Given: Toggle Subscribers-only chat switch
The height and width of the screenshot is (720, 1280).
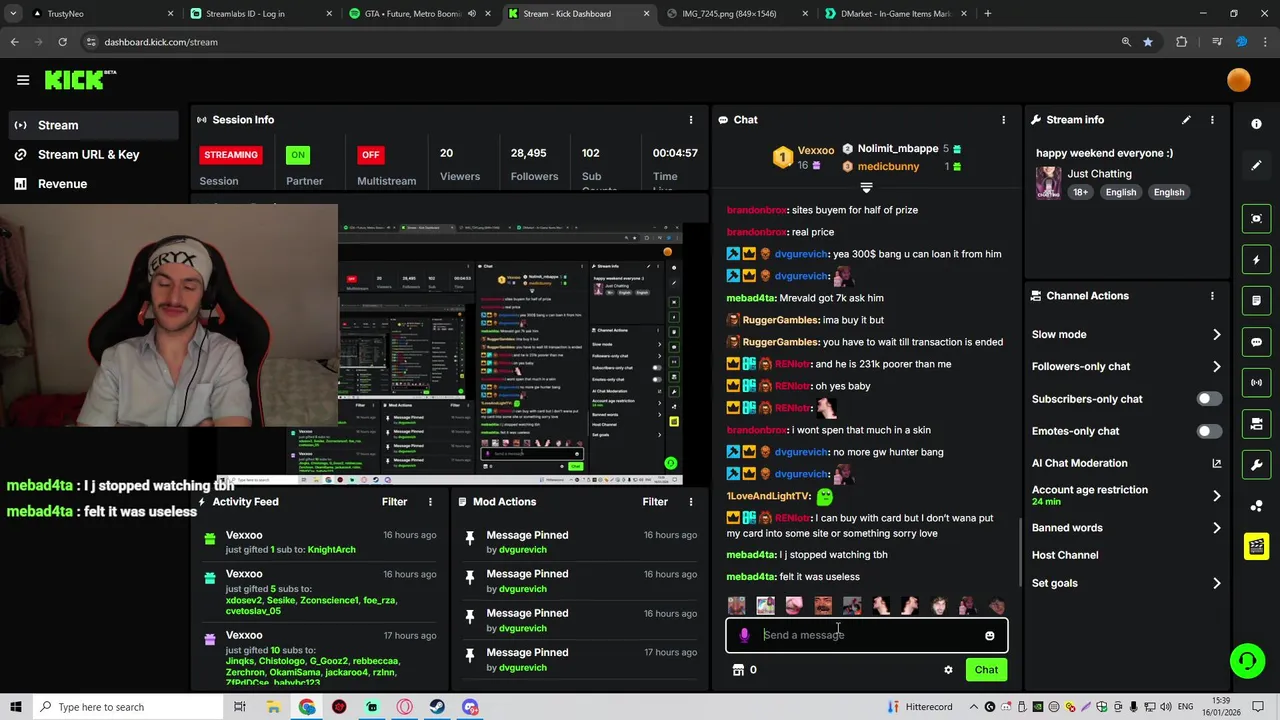Looking at the screenshot, I should coord(1209,399).
